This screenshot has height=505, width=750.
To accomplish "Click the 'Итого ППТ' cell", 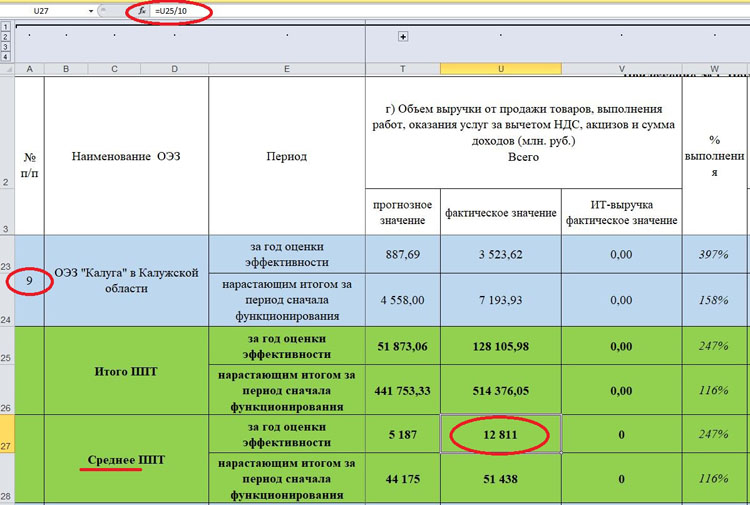I will tap(126, 371).
